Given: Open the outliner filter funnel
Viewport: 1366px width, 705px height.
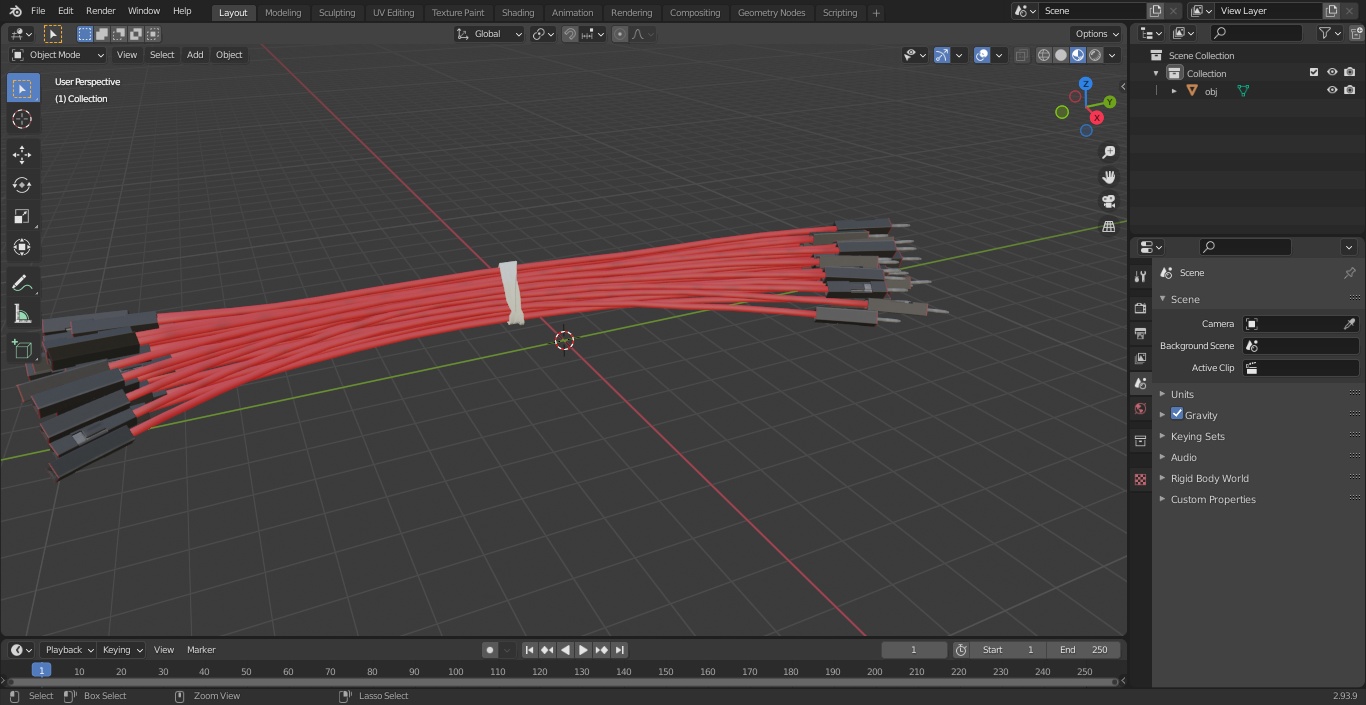Looking at the screenshot, I should 1325,33.
